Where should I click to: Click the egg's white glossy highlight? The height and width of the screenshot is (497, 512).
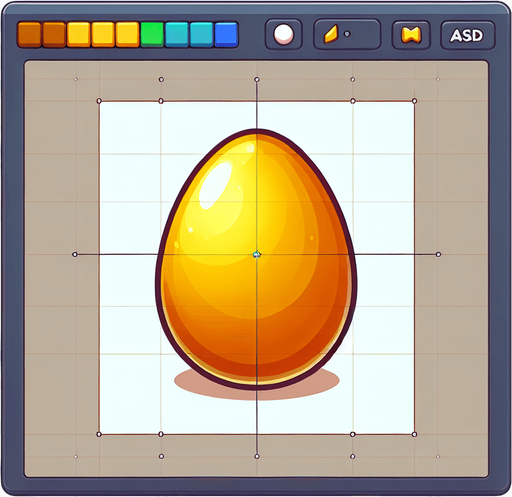pyautogui.click(x=215, y=185)
